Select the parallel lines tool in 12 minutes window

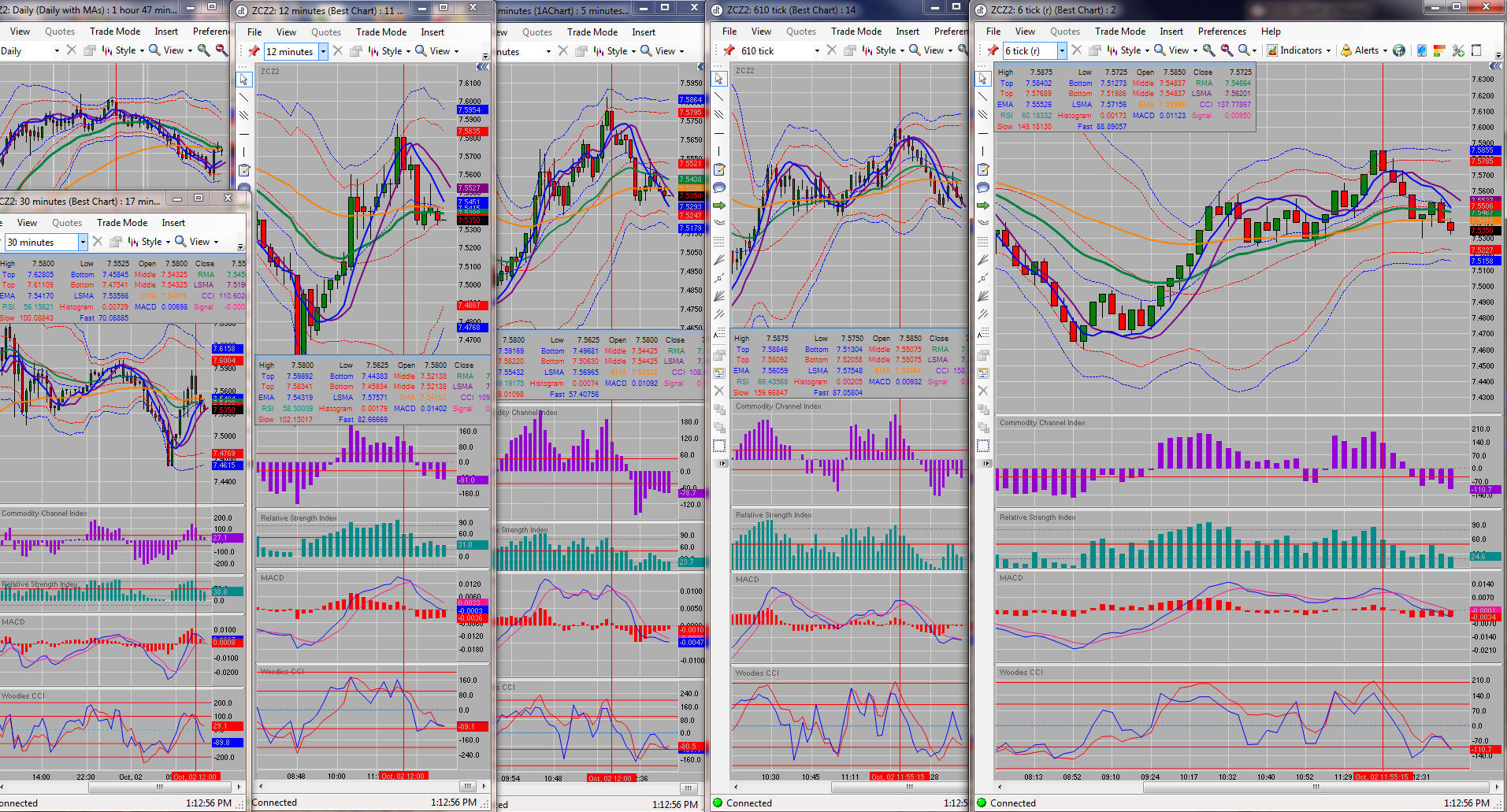[244, 116]
